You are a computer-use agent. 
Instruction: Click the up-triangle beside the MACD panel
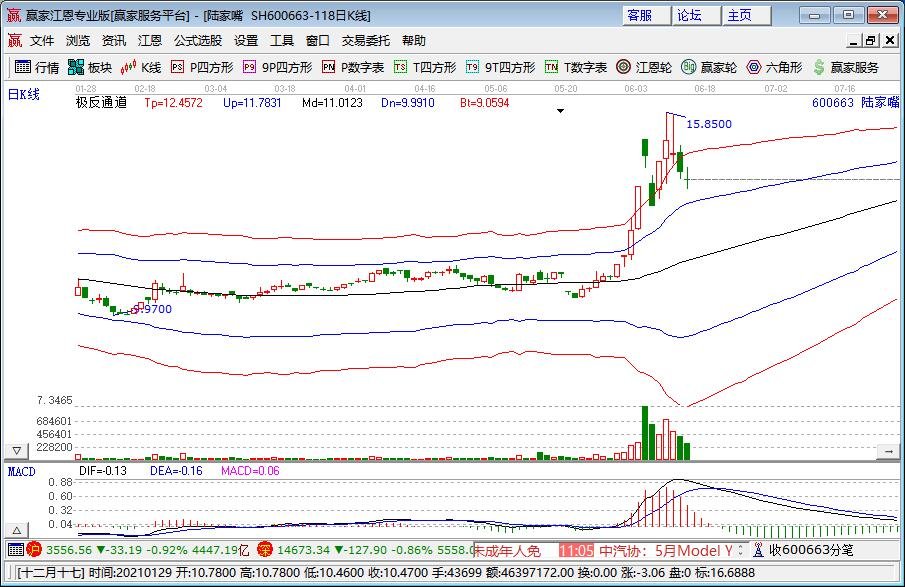tap(17, 530)
